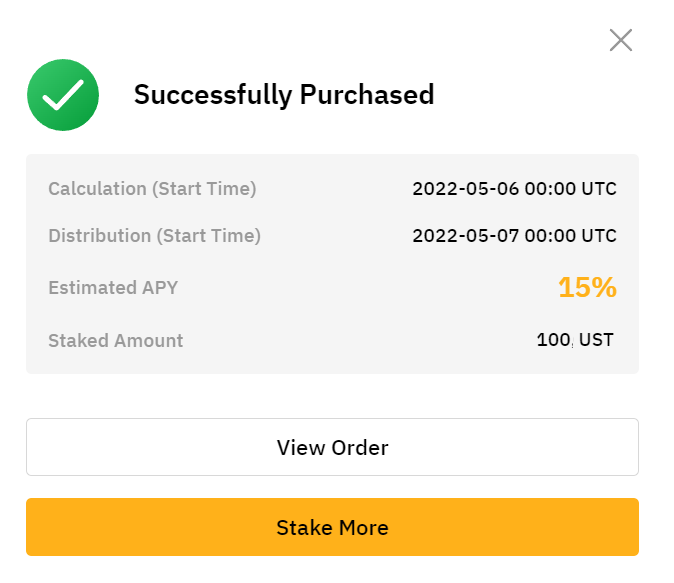Close the purchase confirmation dialog
Screen dimensions: 674x583
click(621, 40)
